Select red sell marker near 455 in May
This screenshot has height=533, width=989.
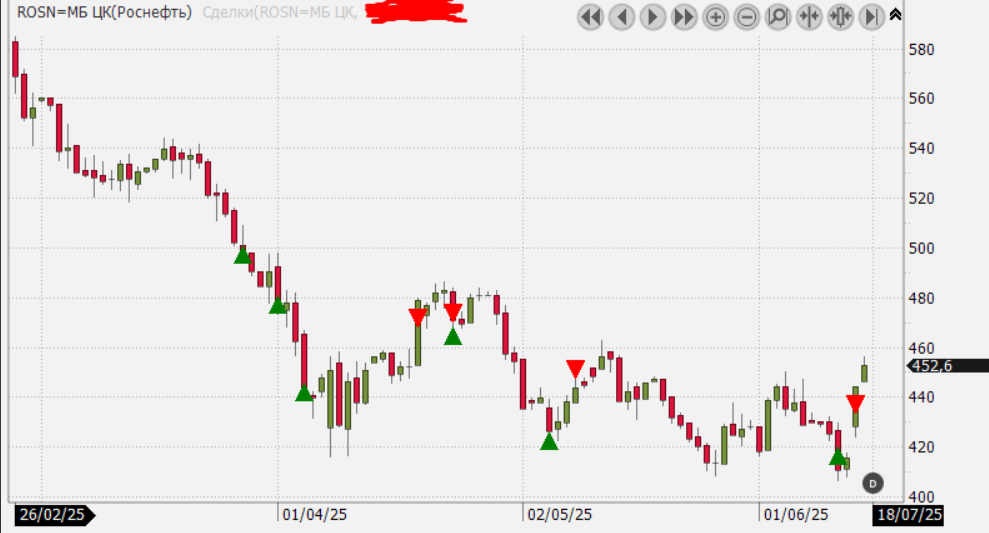[x=575, y=369]
